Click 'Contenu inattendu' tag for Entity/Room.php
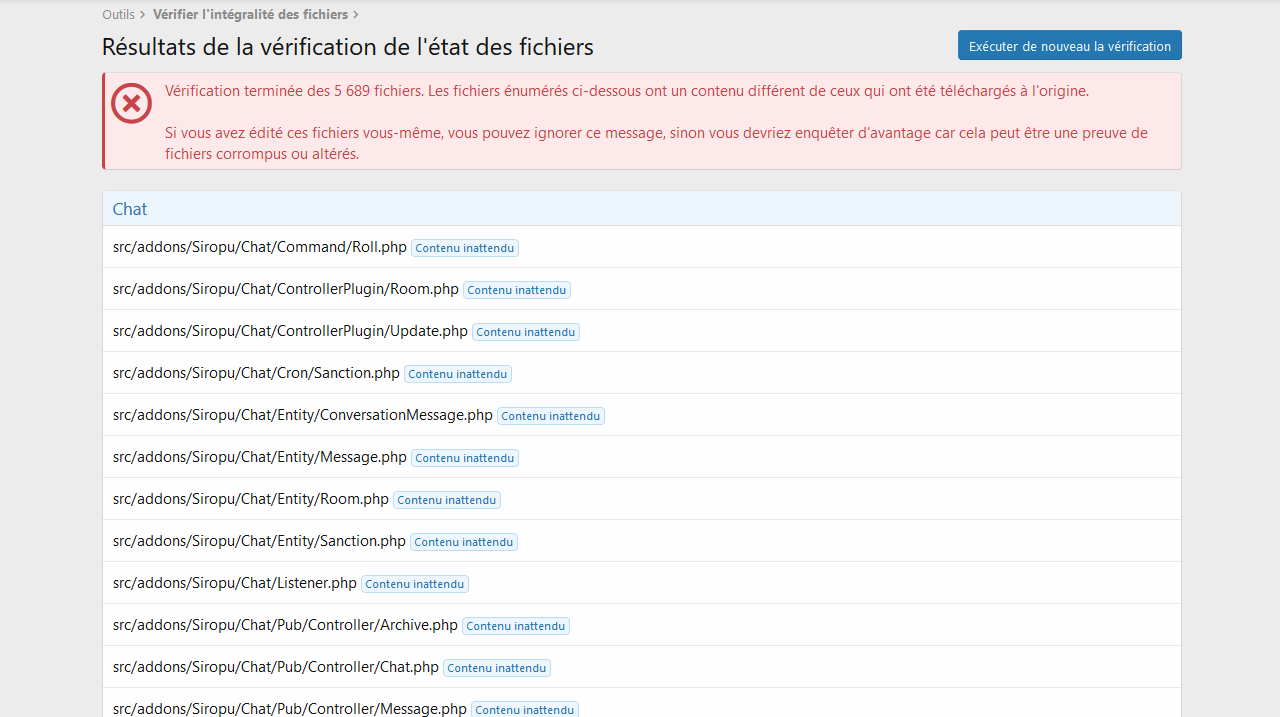 pos(446,500)
